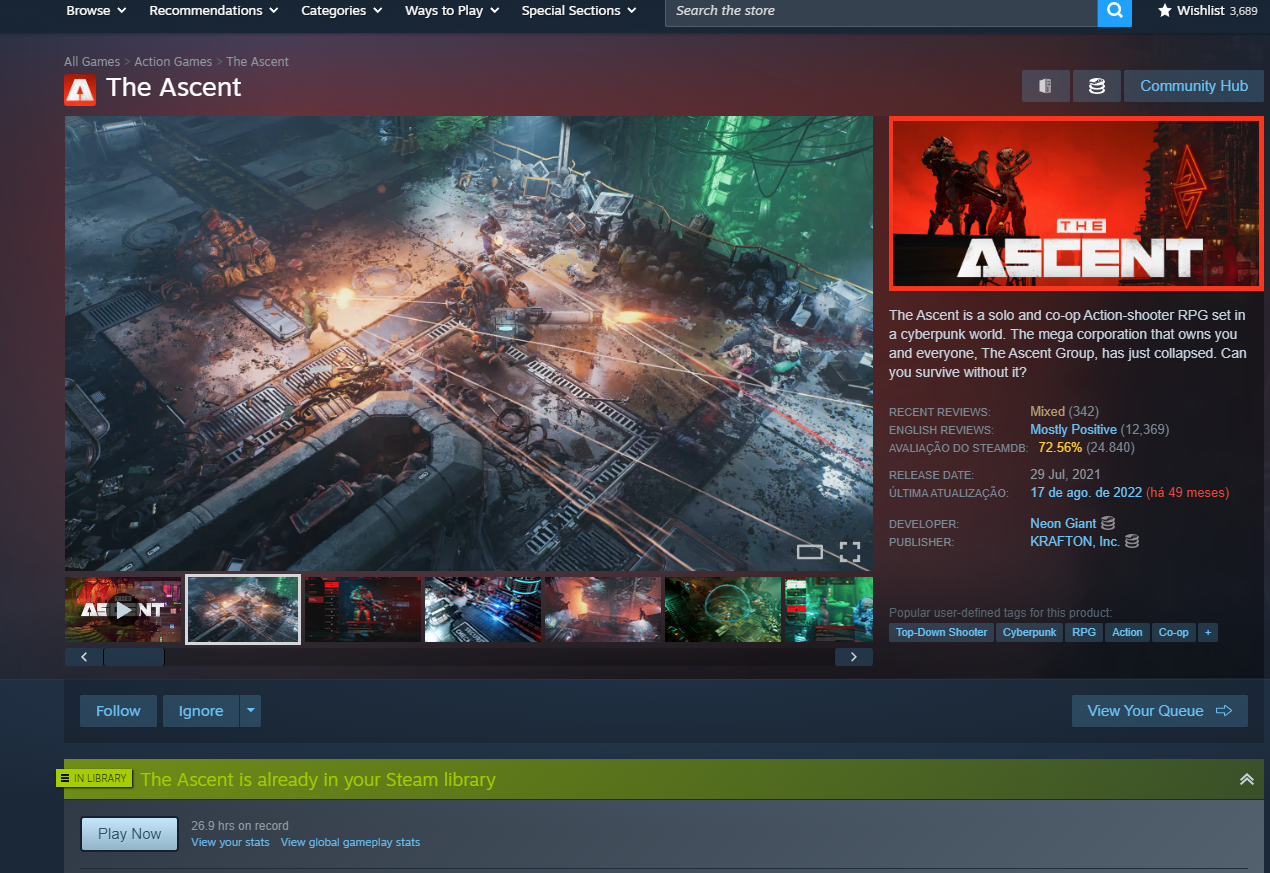
Task: Select the highlighted street battle thumbnail
Action: [243, 609]
